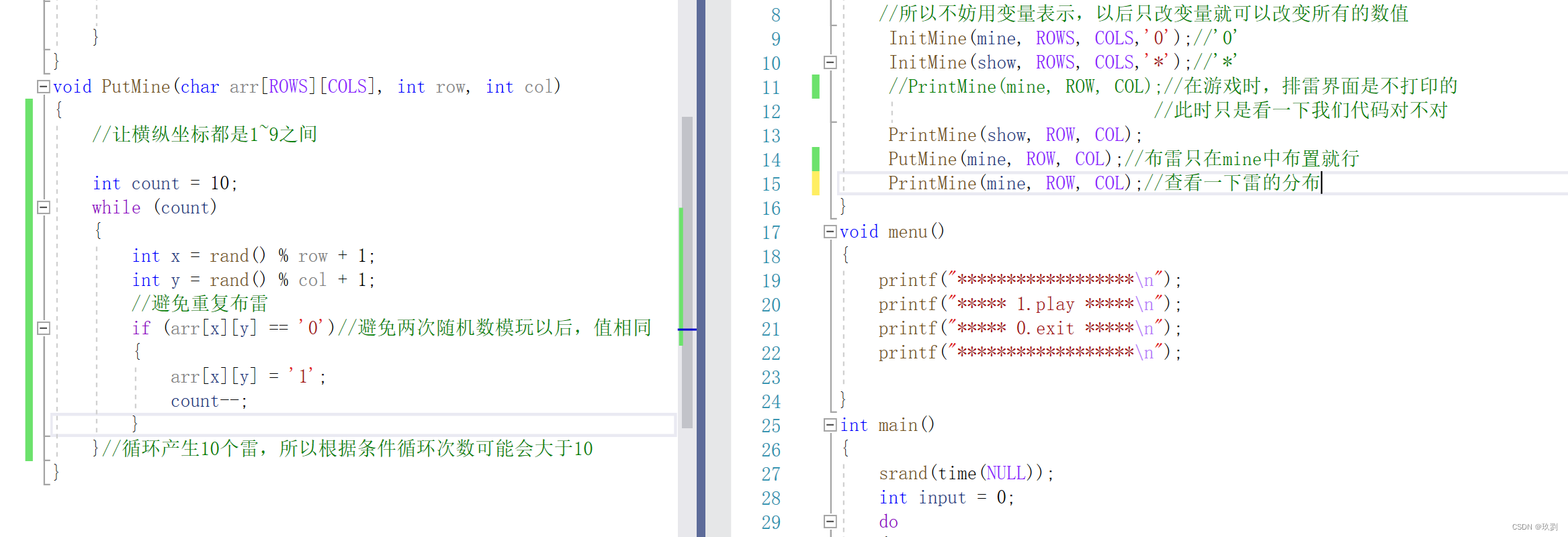Viewport: 1568px width, 537px height.
Task: Click line number 9 in the gutter
Action: pos(776,39)
